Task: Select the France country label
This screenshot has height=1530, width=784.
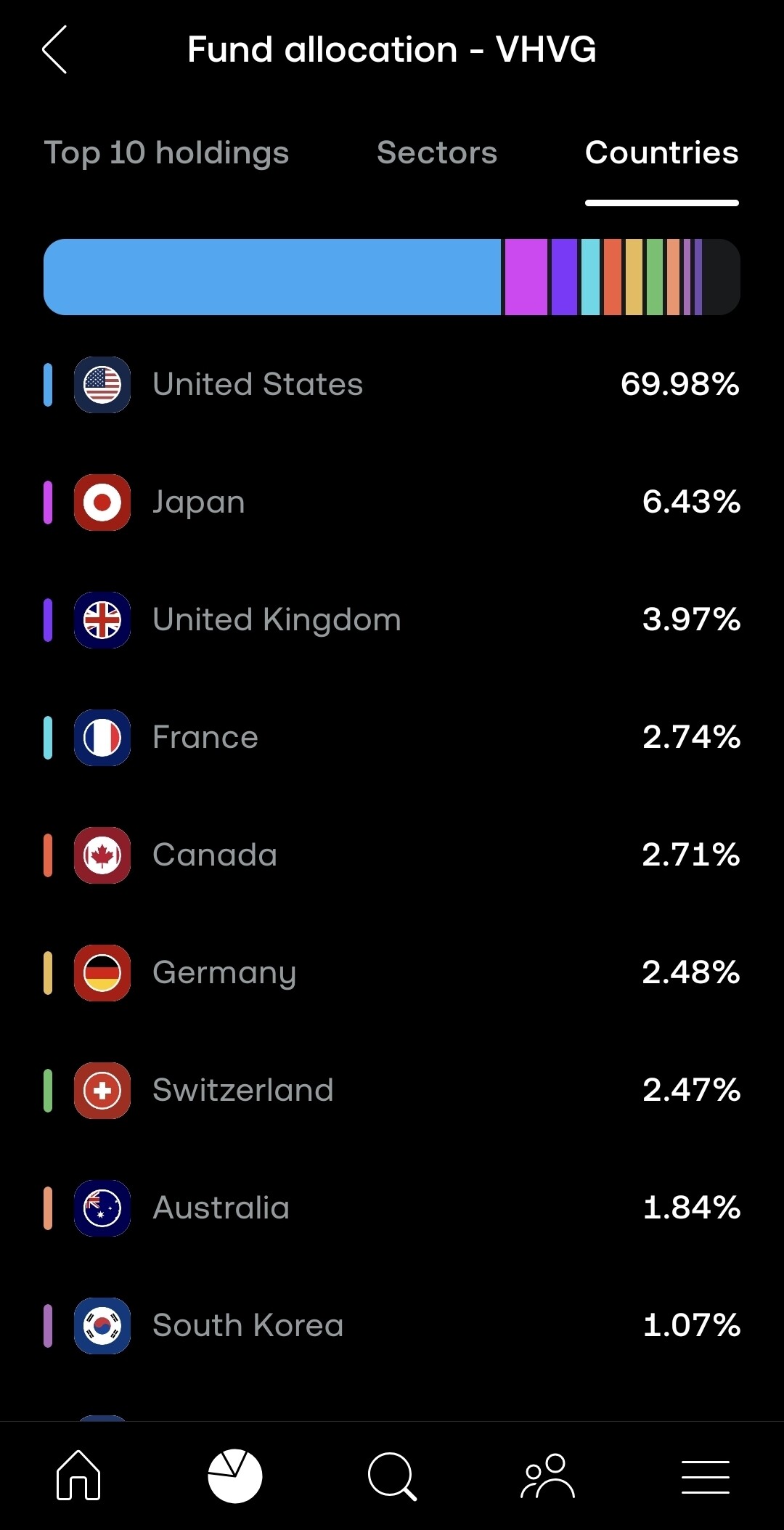Action: pyautogui.click(x=205, y=738)
